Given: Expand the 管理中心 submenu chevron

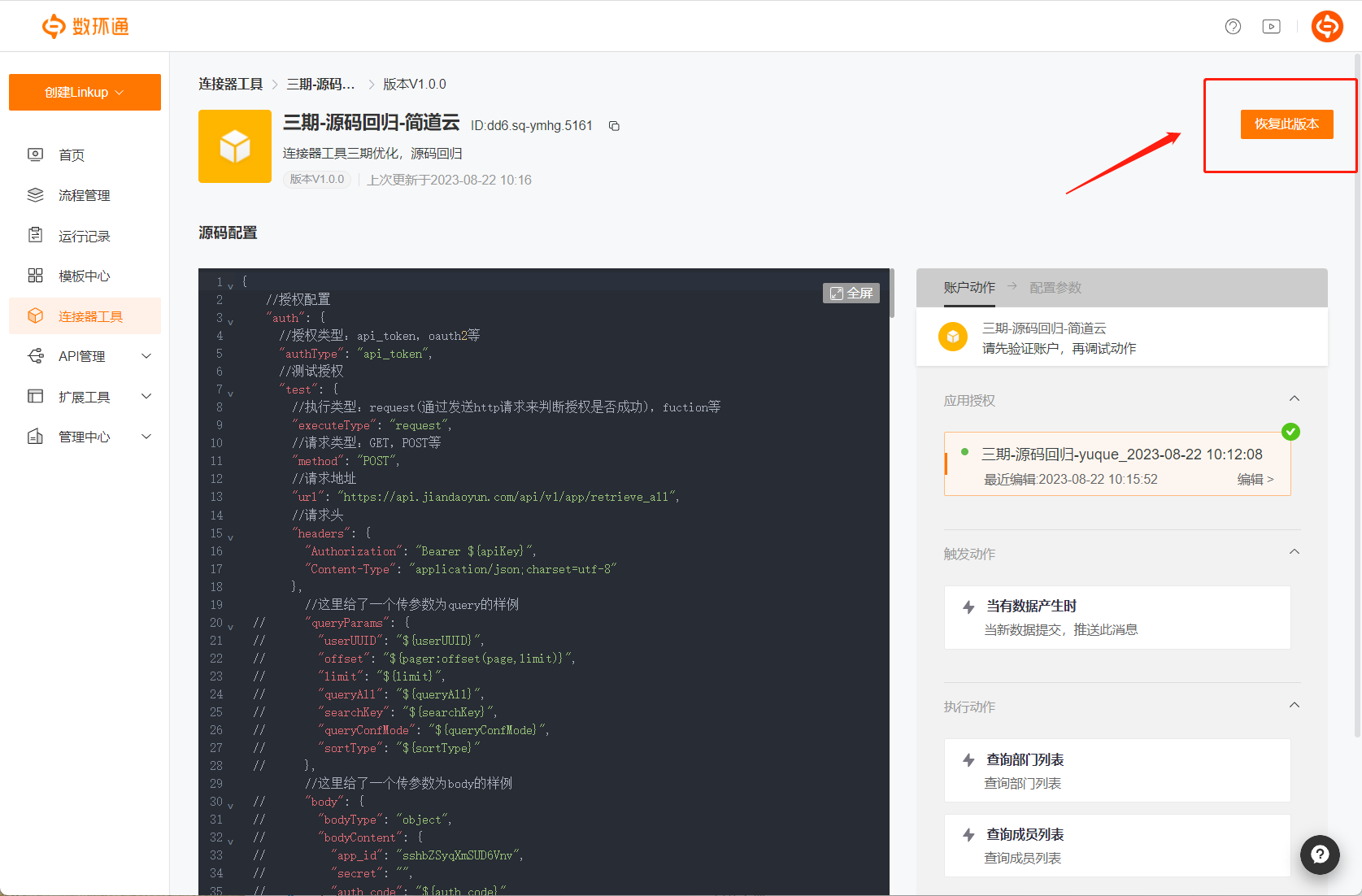Looking at the screenshot, I should click(x=146, y=437).
